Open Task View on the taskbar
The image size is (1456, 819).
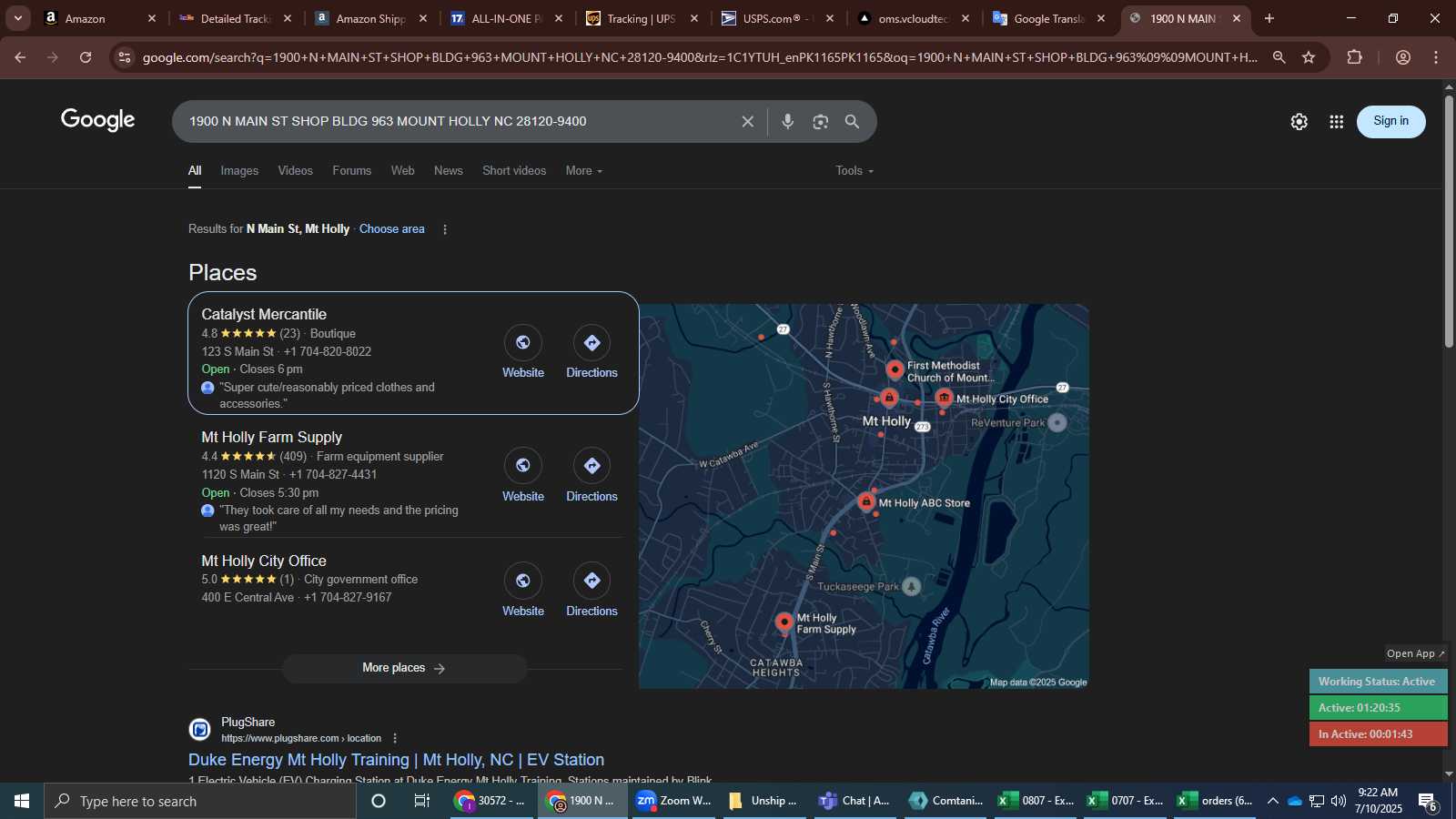[x=421, y=801]
